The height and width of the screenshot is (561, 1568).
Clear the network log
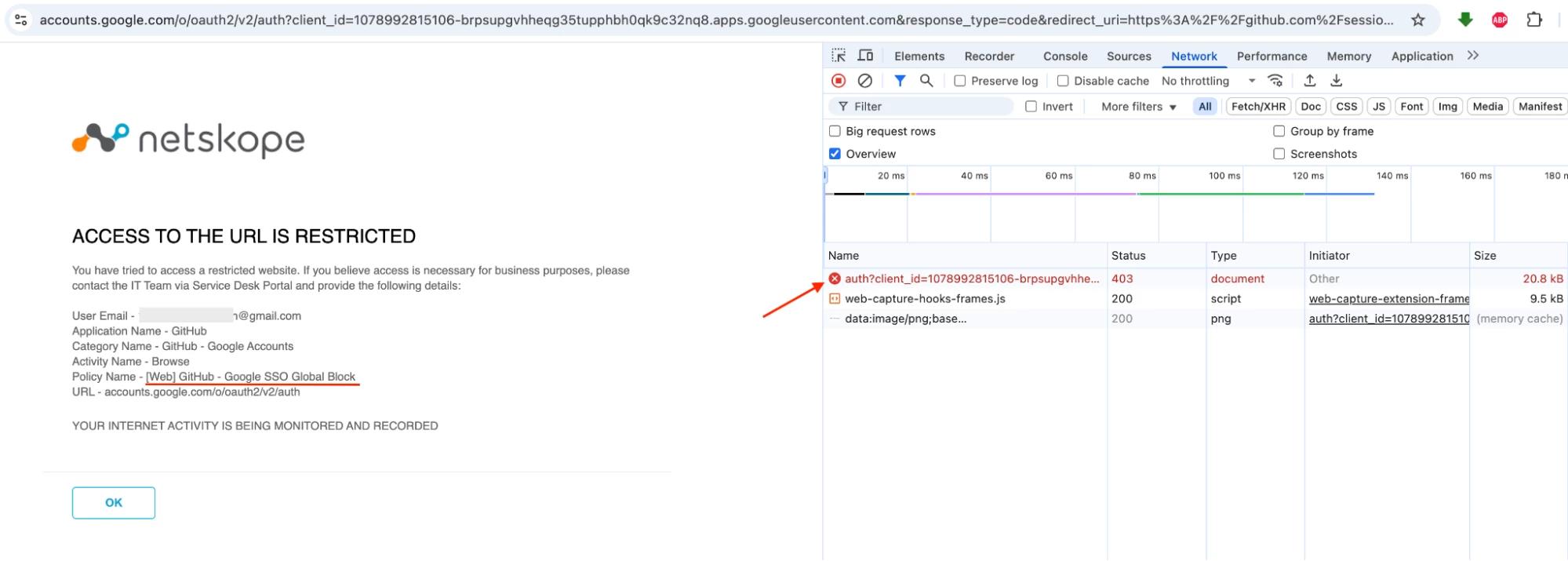pyautogui.click(x=865, y=81)
